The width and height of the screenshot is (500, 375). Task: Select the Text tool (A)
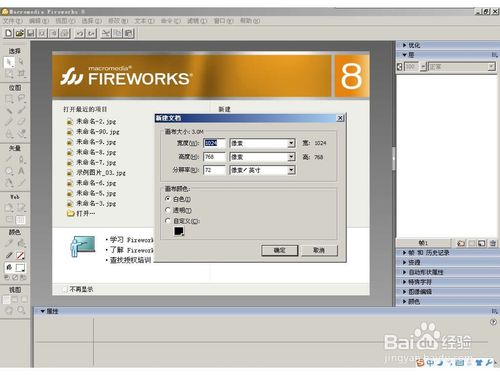(x=21, y=171)
